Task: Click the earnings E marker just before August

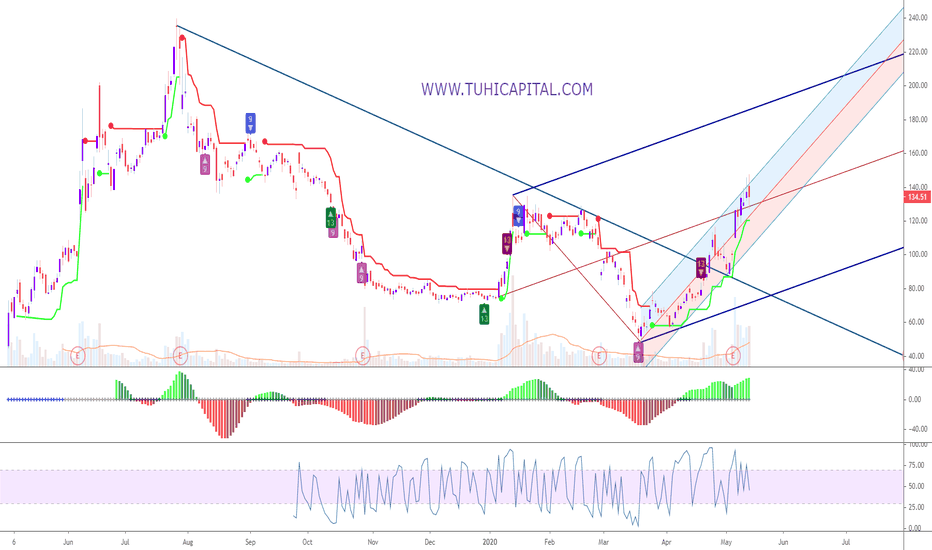Action: [181, 356]
